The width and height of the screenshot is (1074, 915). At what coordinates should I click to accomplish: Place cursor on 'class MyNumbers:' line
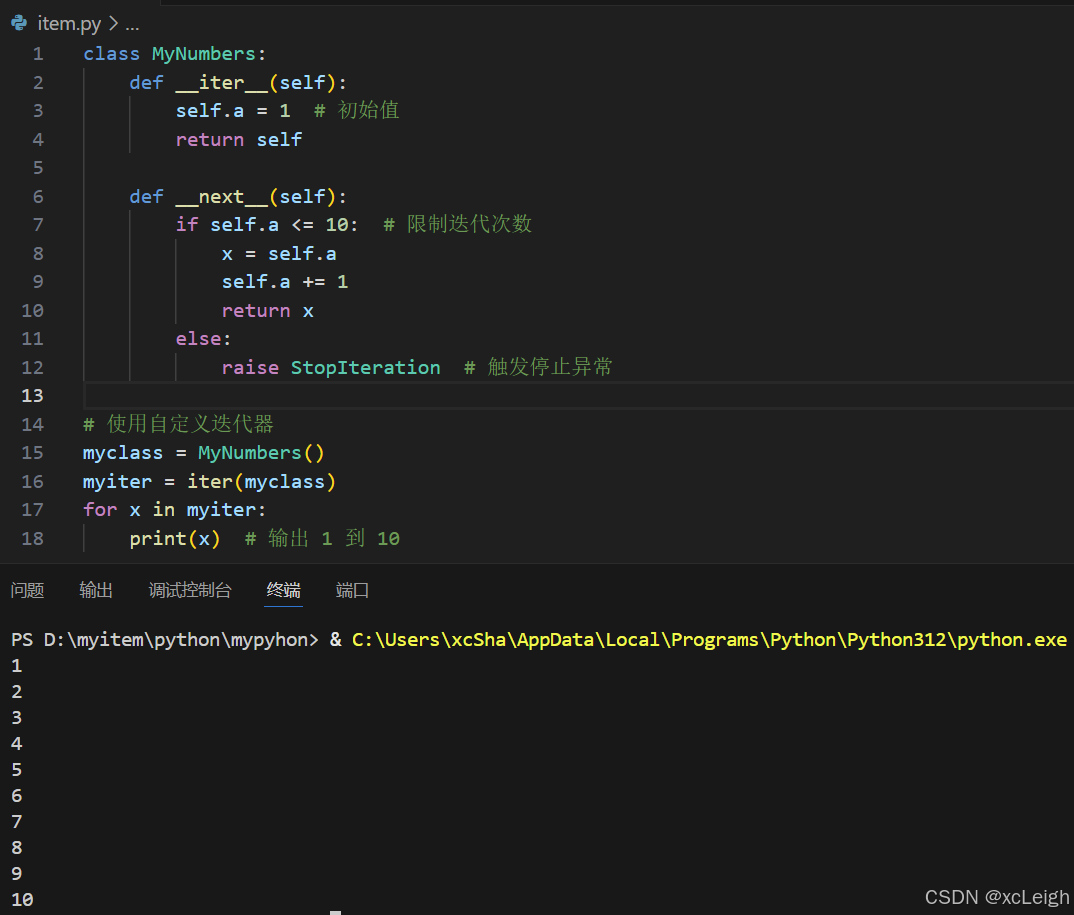coord(174,54)
